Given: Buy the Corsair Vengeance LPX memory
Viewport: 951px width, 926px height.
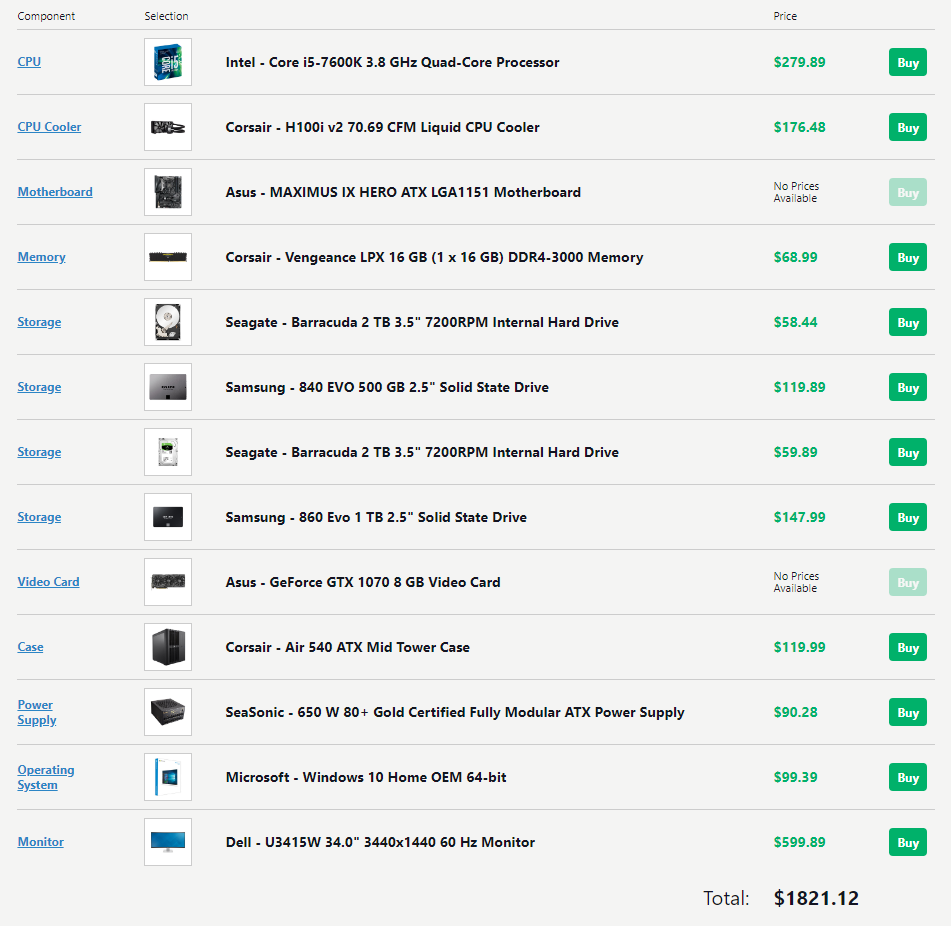Looking at the screenshot, I should pyautogui.click(x=908, y=257).
